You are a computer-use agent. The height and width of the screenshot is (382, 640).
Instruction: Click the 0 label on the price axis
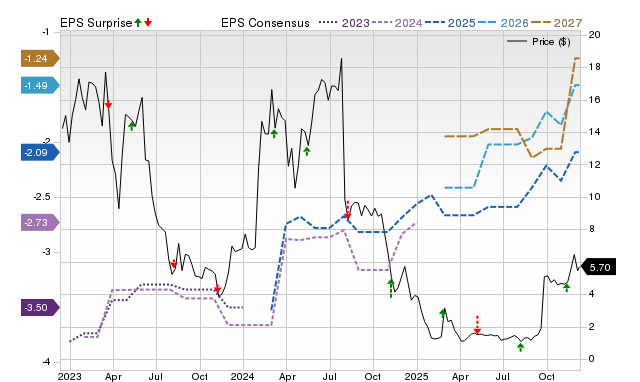(x=592, y=359)
